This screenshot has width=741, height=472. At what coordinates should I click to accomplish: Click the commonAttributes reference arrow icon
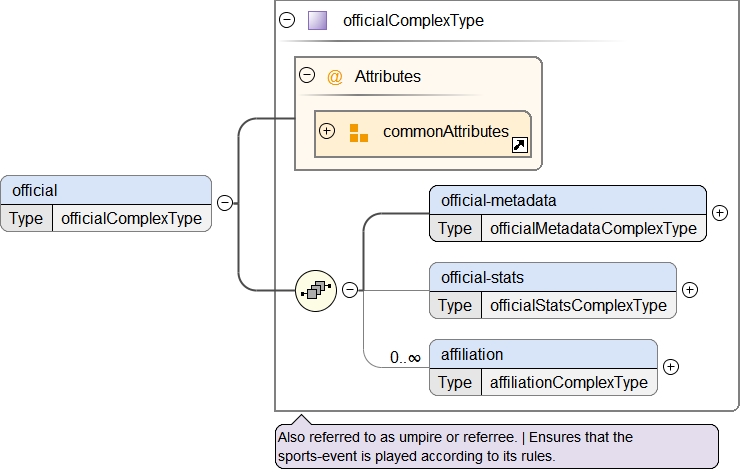point(519,146)
